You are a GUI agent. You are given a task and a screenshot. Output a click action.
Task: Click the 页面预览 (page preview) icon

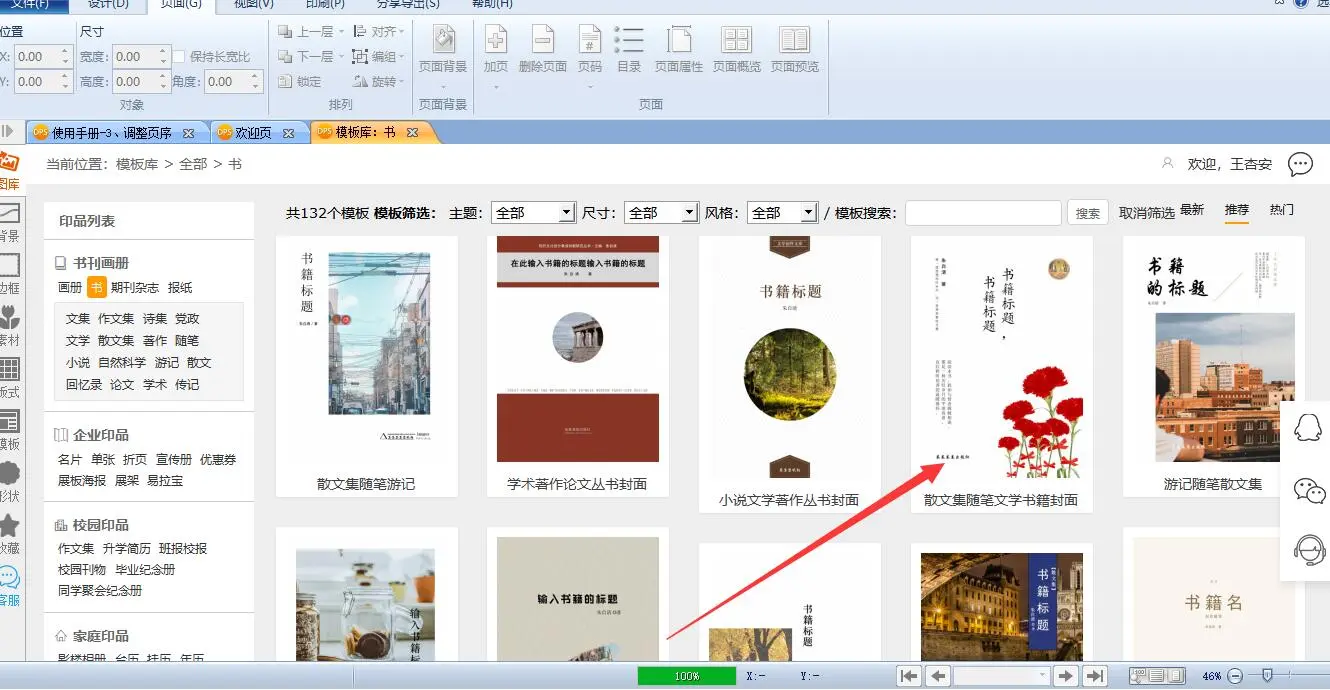tap(794, 41)
